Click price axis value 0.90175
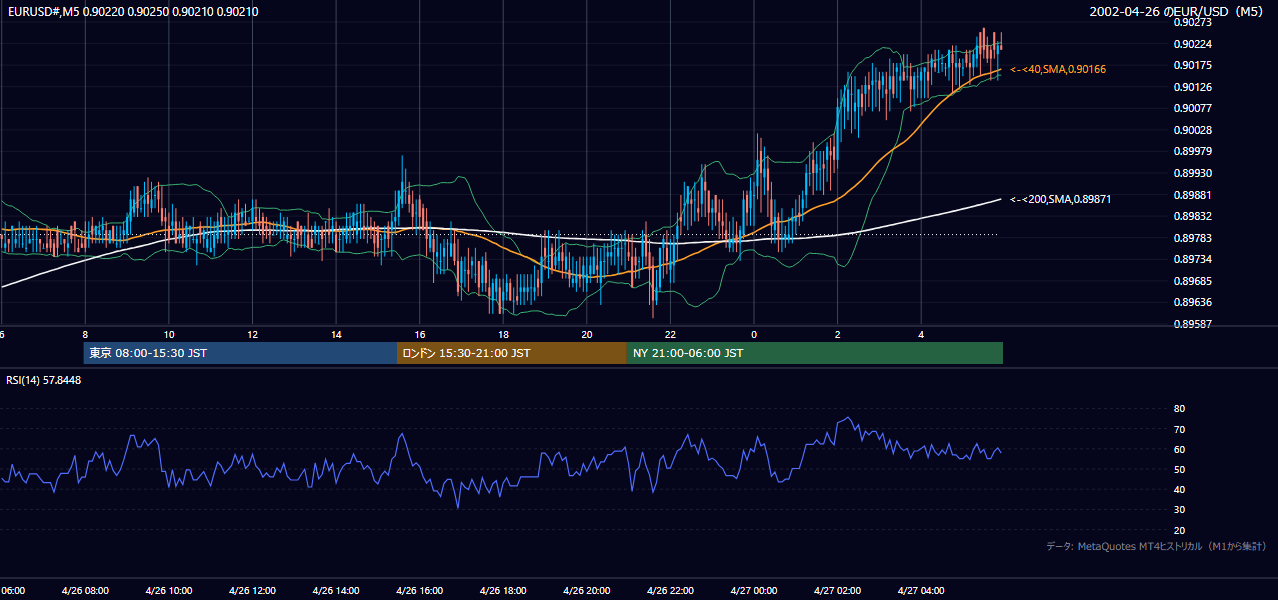 [1193, 65]
